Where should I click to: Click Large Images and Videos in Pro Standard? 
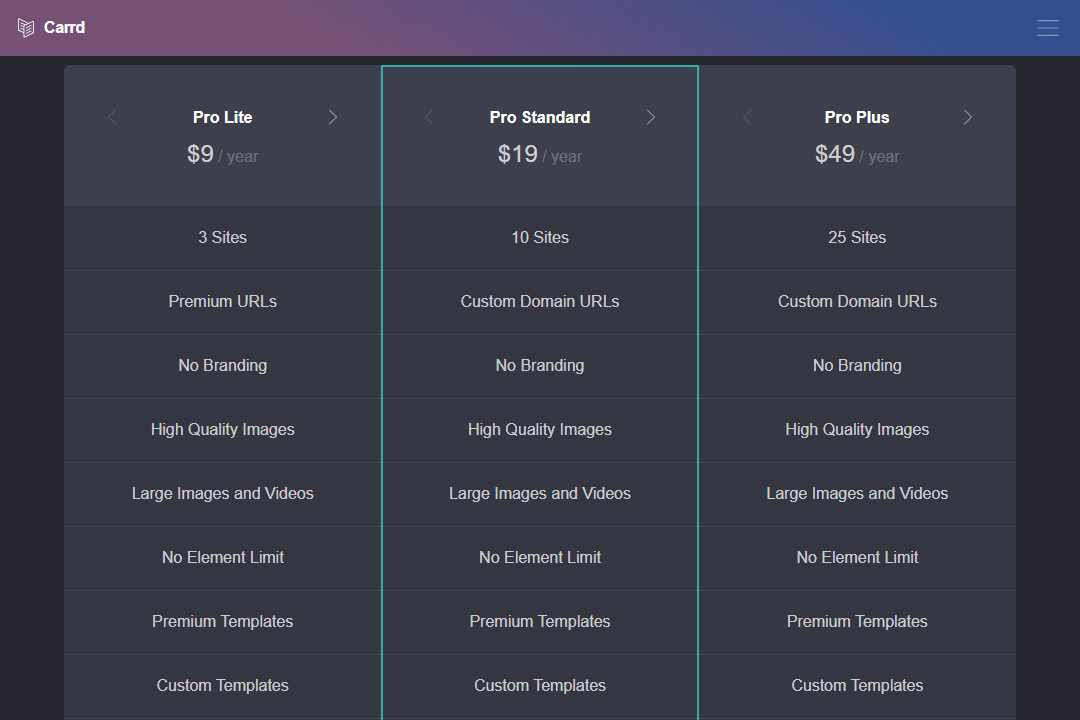pos(540,494)
